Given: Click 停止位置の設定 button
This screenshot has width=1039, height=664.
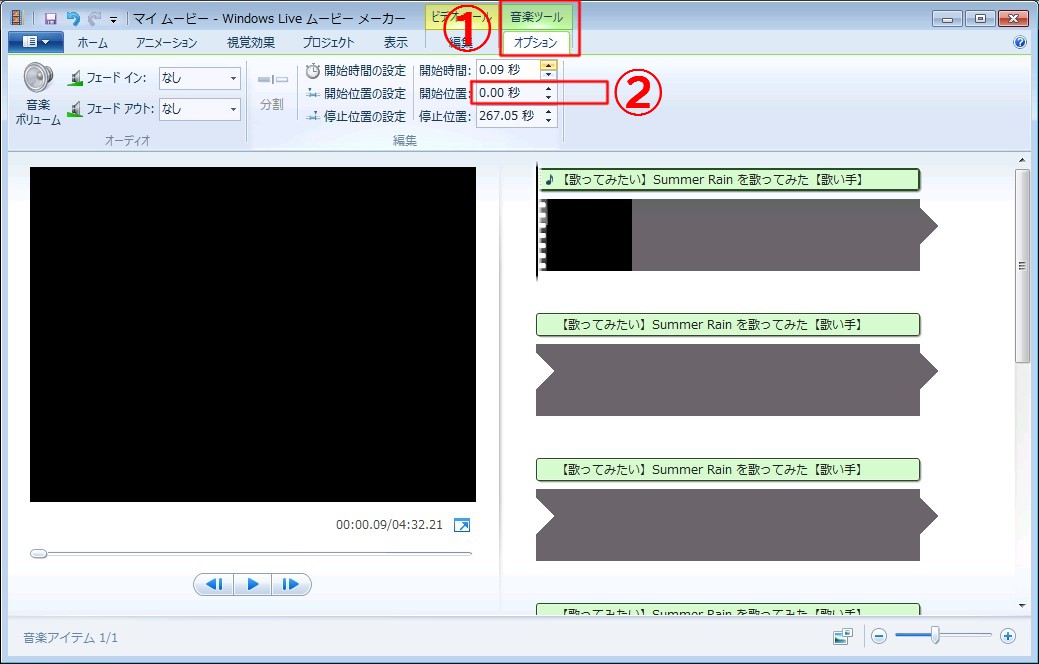Looking at the screenshot, I should (x=356, y=116).
